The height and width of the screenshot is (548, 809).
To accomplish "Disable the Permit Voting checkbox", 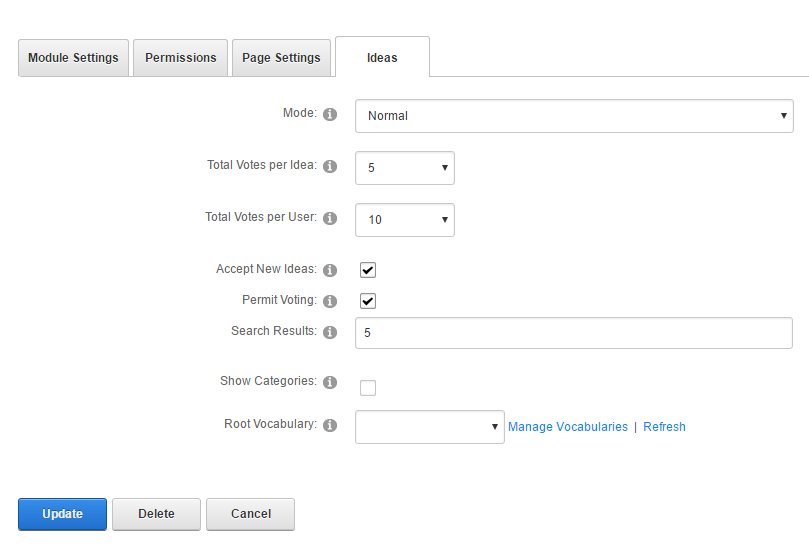I will tap(368, 301).
